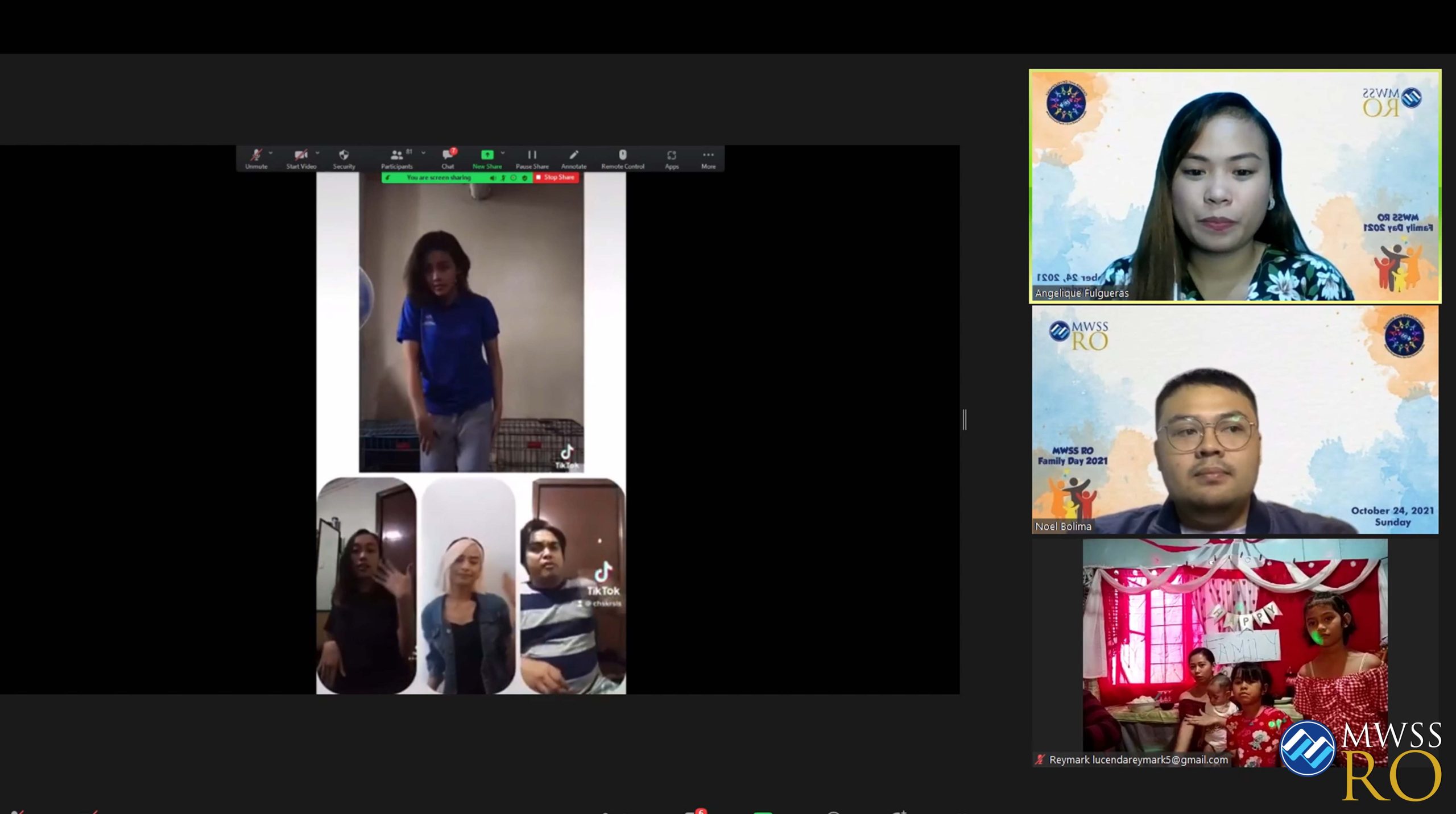Click the shared clip of blonde woman in denim jacket
Image resolution: width=1456 pixels, height=814 pixels.
coord(469,585)
